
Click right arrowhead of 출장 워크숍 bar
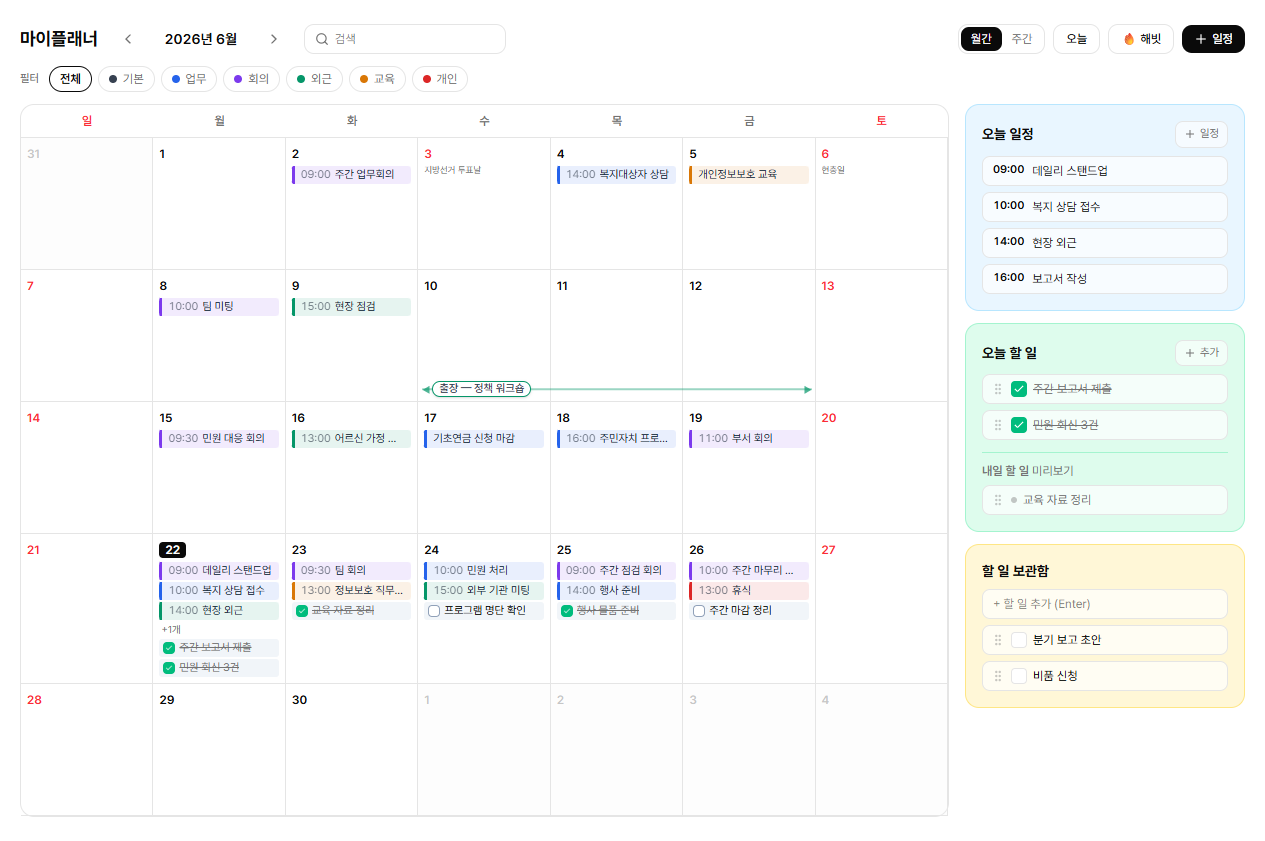(808, 389)
